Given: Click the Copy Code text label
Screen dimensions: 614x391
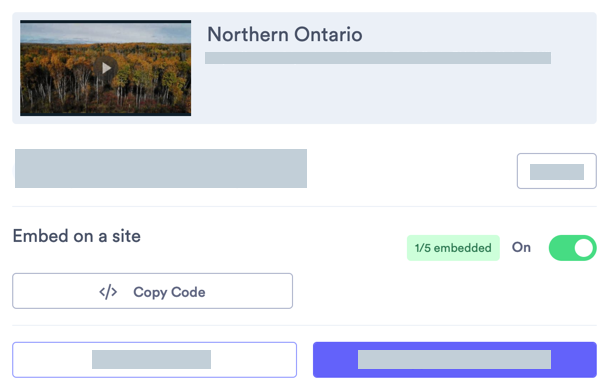Looking at the screenshot, I should pos(169,292).
